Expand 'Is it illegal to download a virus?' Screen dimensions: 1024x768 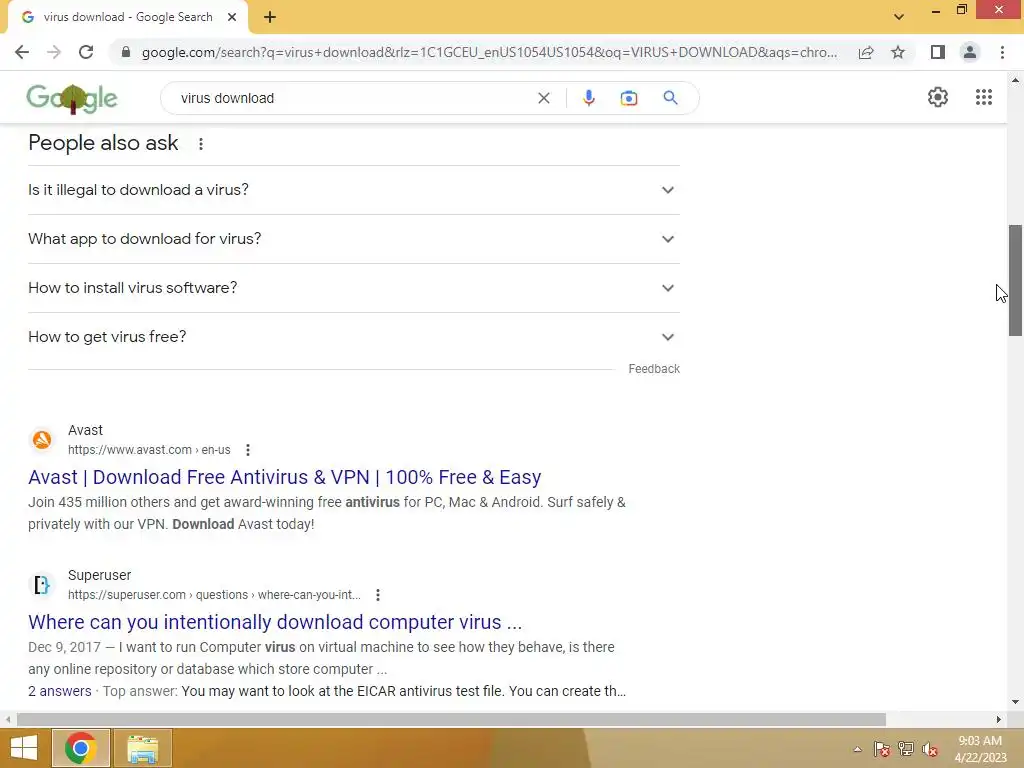tap(354, 190)
